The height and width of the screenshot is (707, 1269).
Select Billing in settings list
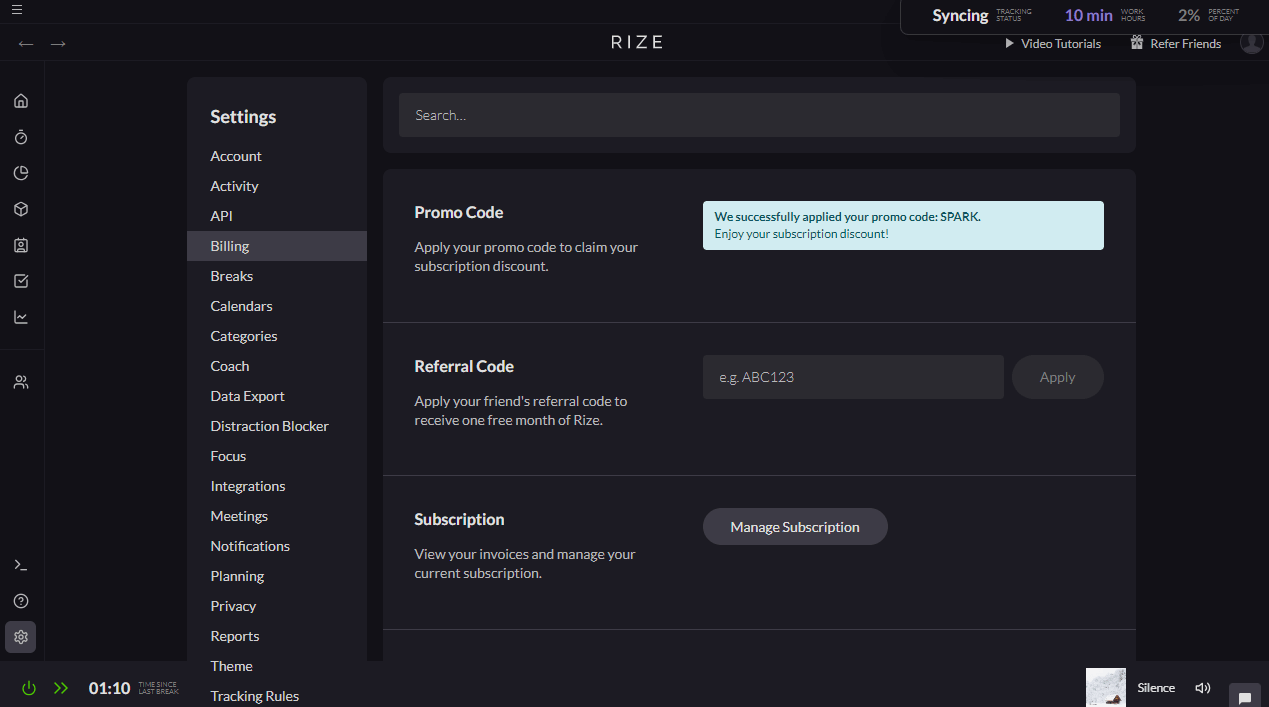[277, 246]
